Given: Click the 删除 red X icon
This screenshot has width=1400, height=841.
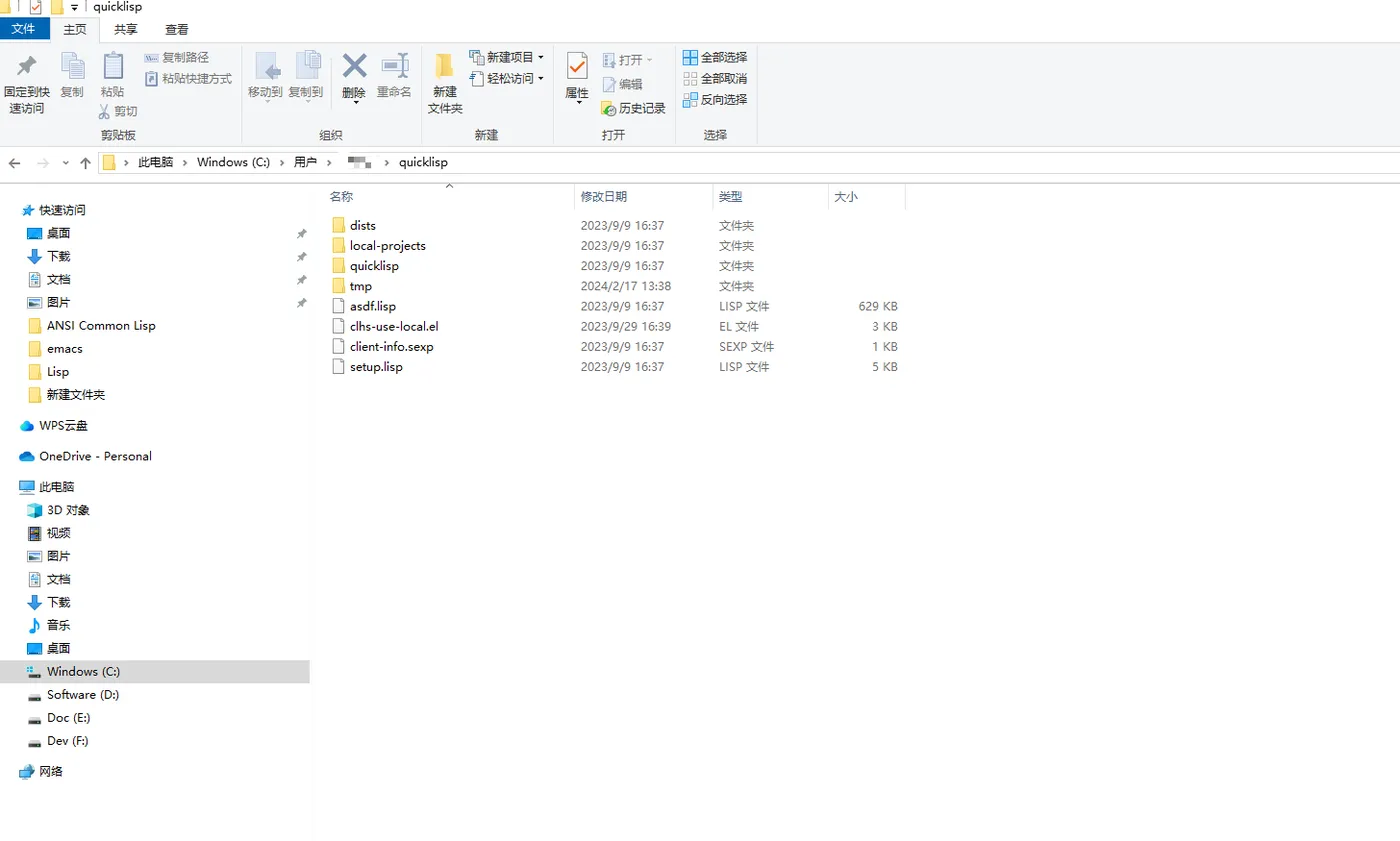Looking at the screenshot, I should 354,66.
